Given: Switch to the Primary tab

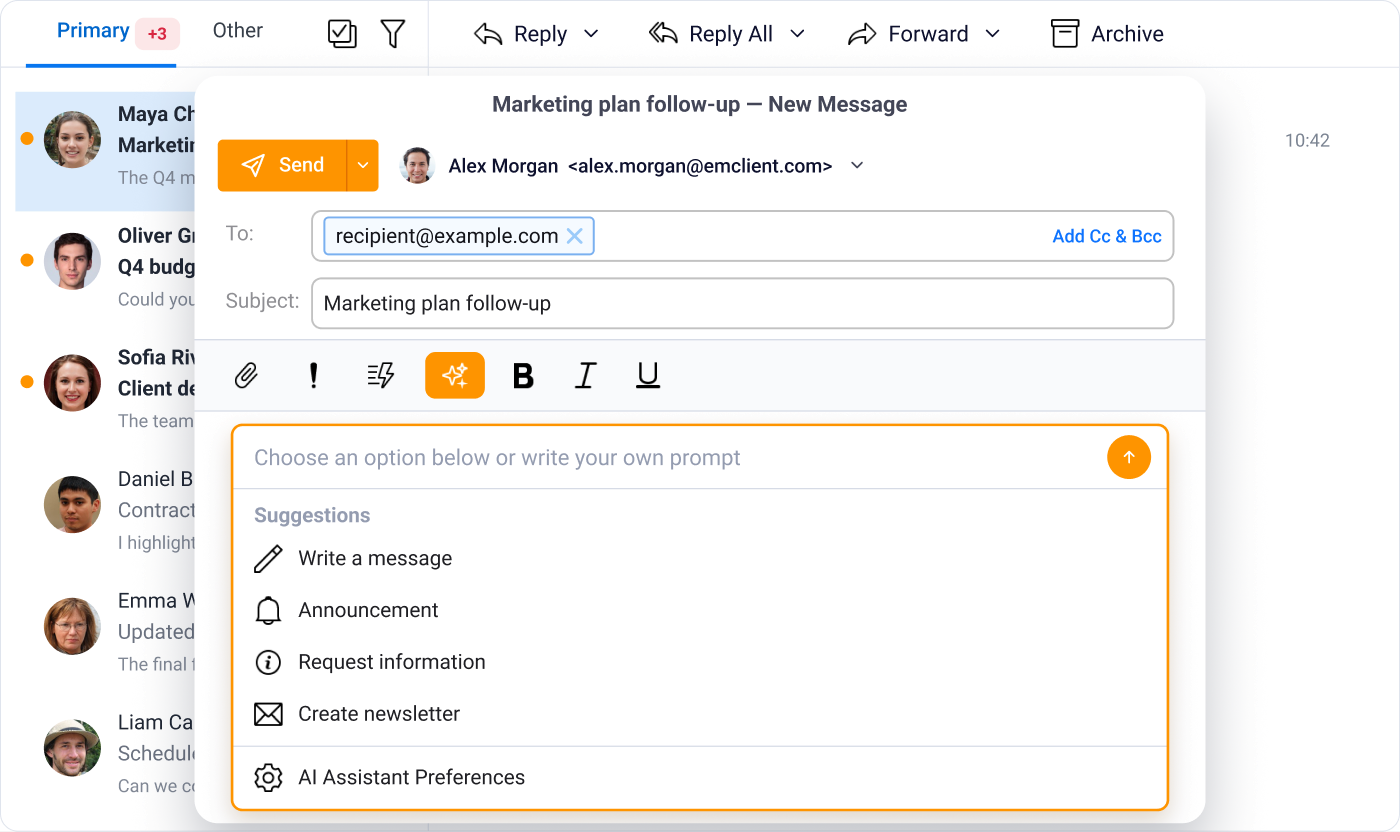Looking at the screenshot, I should [93, 31].
